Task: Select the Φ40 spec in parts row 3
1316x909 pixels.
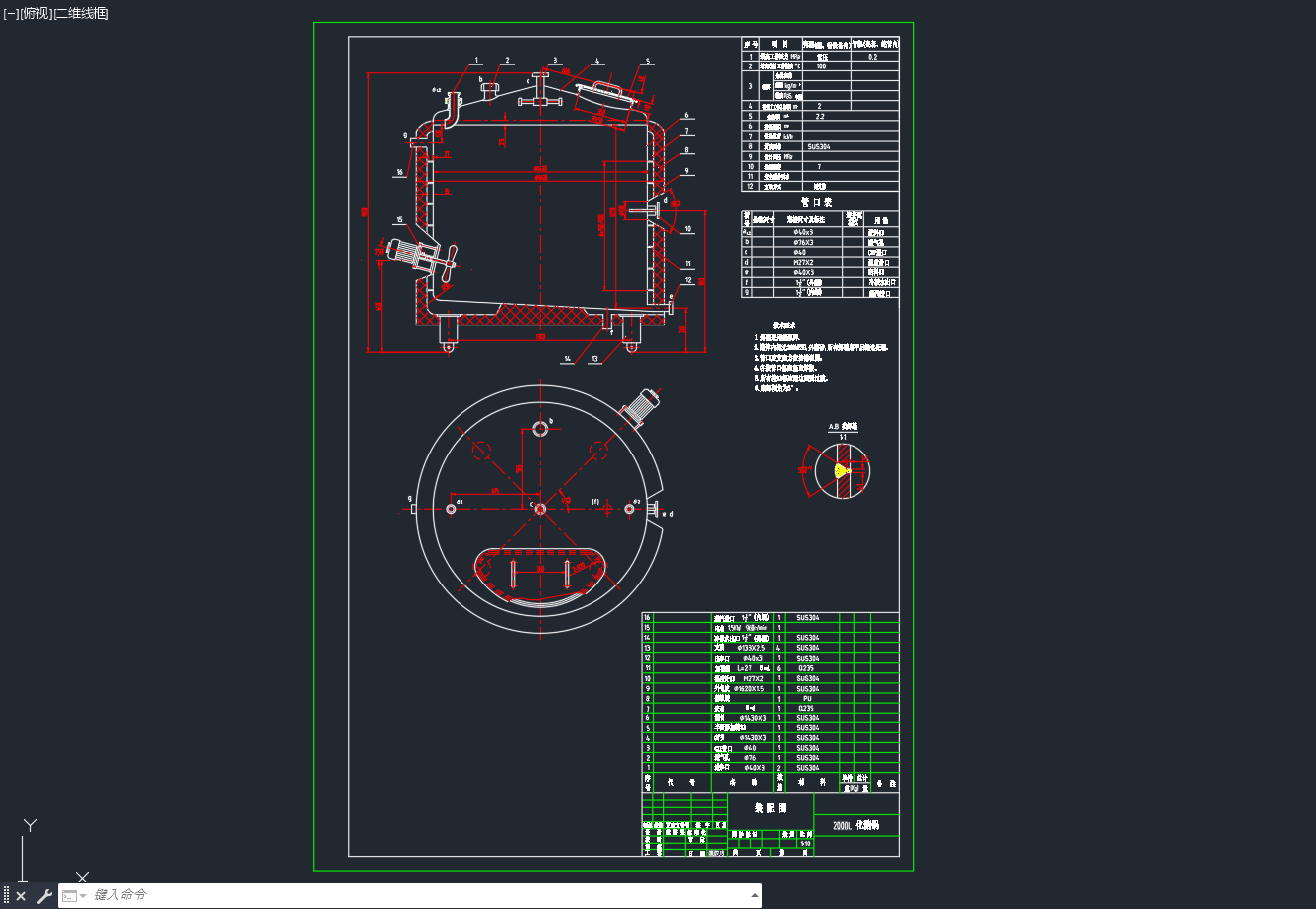Action: coord(749,748)
